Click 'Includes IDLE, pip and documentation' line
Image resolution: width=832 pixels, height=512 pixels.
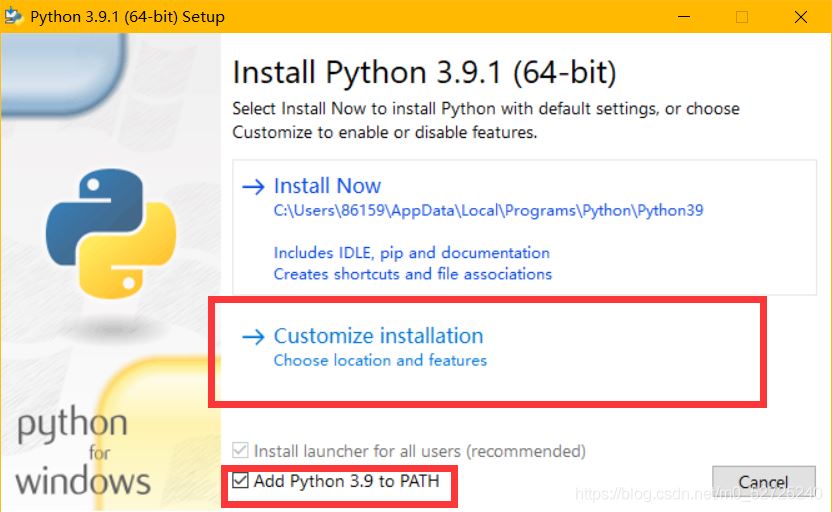(411, 253)
